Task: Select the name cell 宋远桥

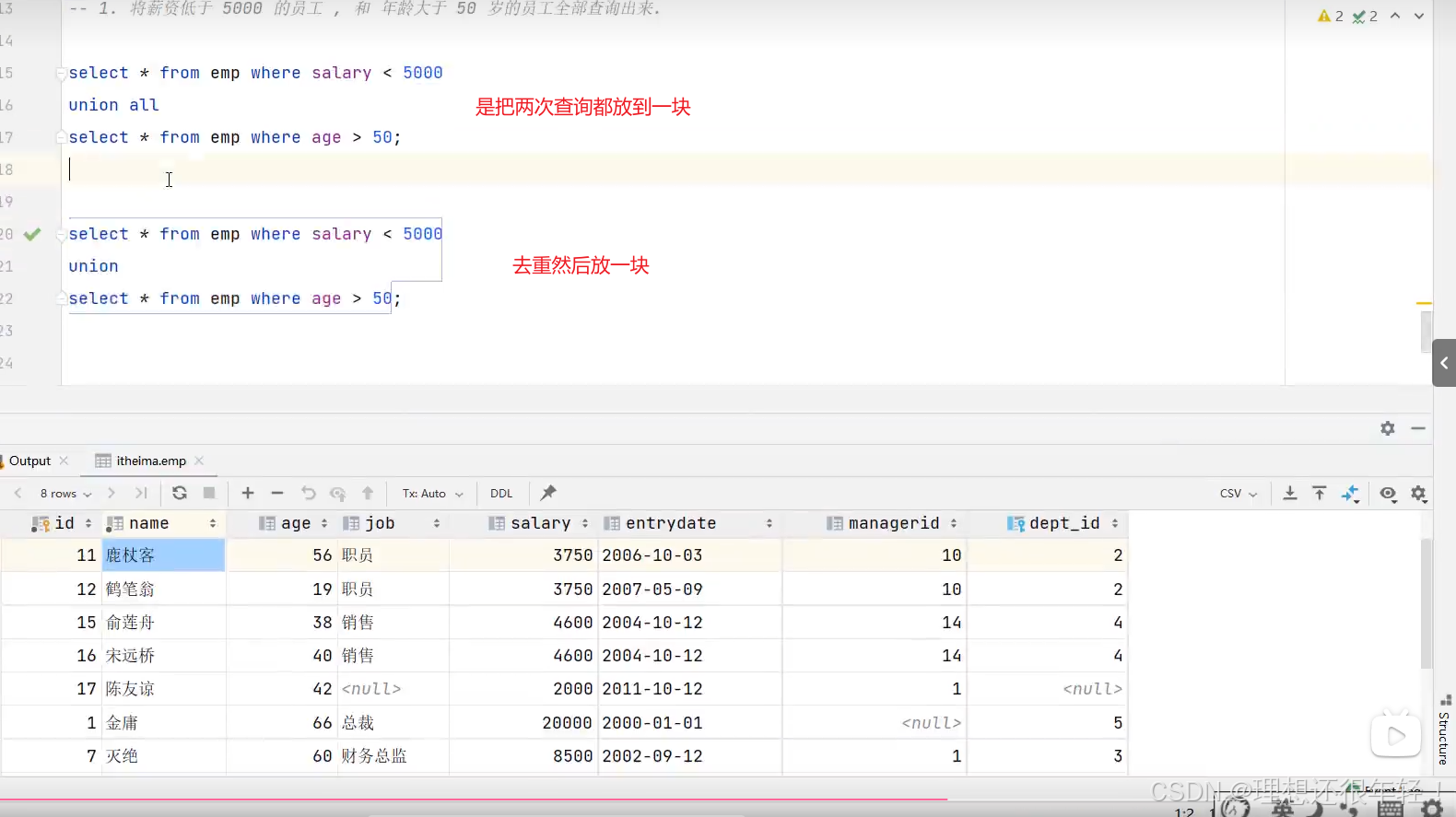Action: 163,656
